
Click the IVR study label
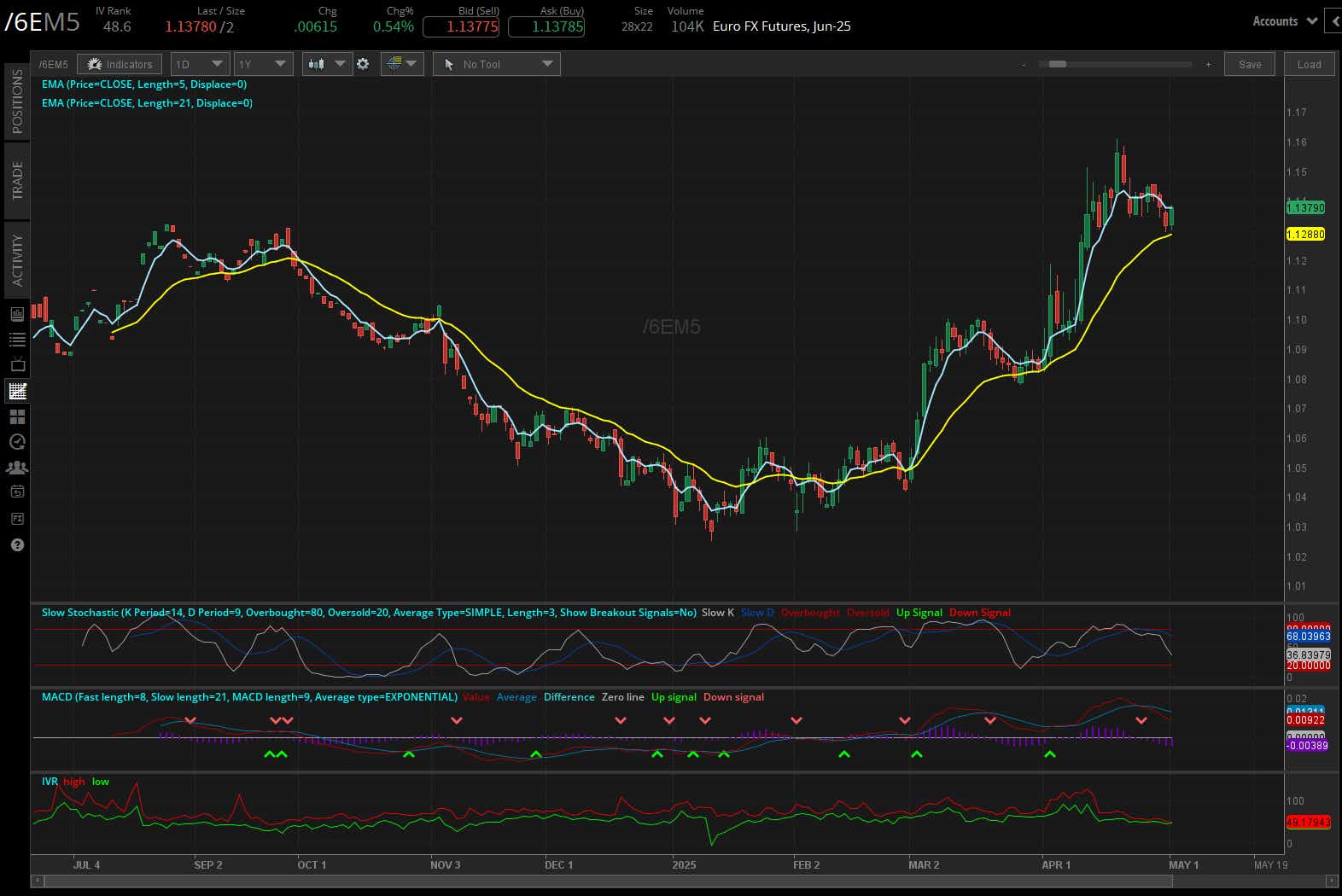click(50, 782)
